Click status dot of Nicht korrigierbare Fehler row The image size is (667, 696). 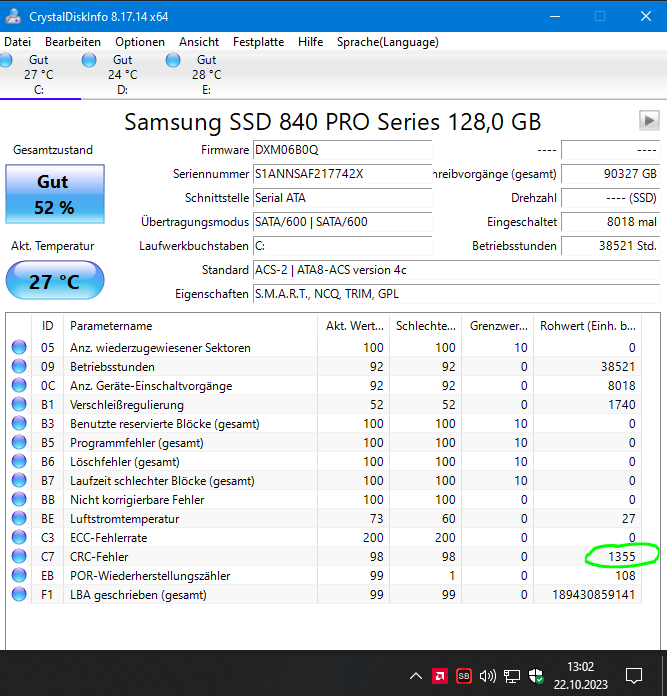19,500
